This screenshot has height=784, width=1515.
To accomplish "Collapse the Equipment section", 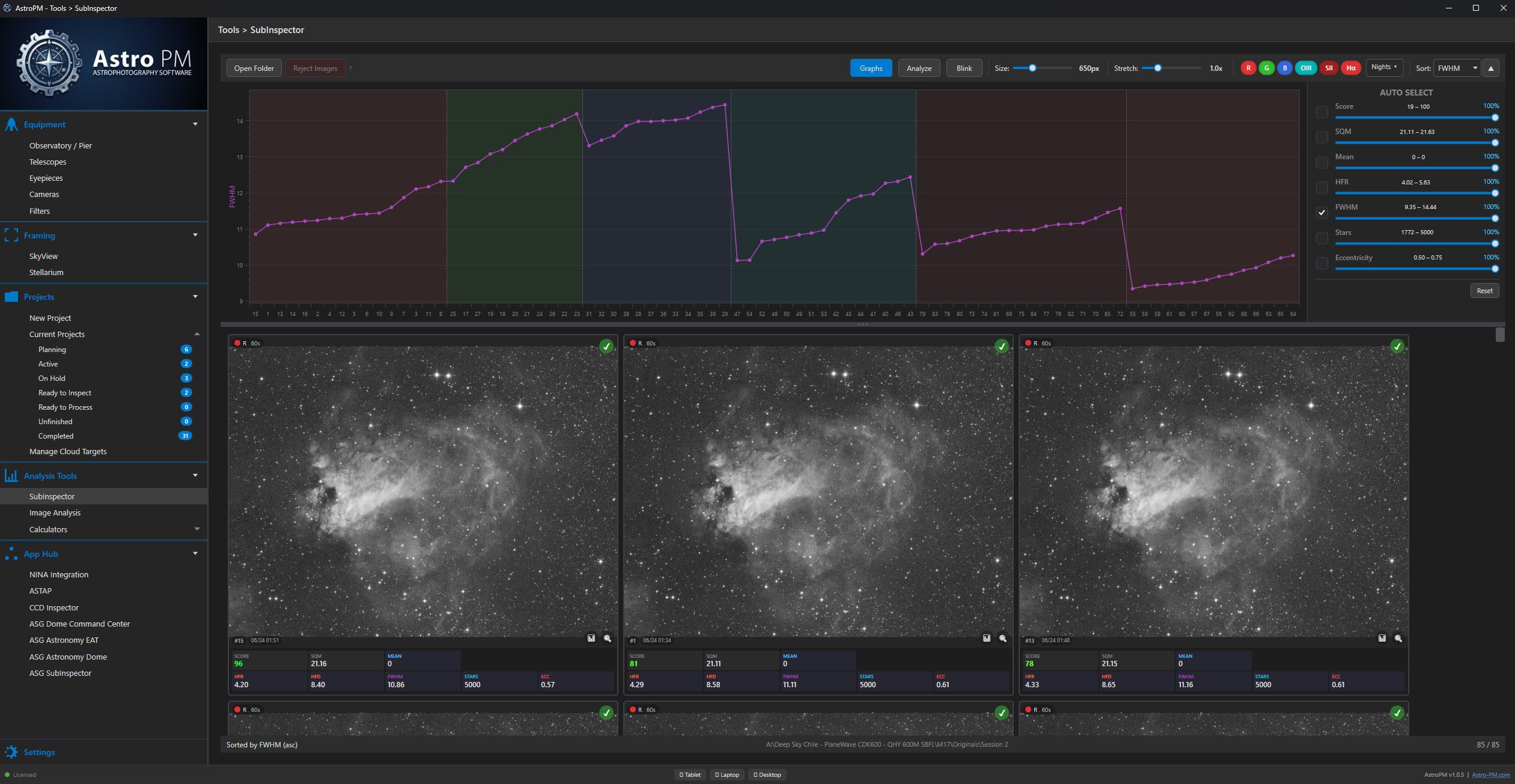I will point(195,124).
